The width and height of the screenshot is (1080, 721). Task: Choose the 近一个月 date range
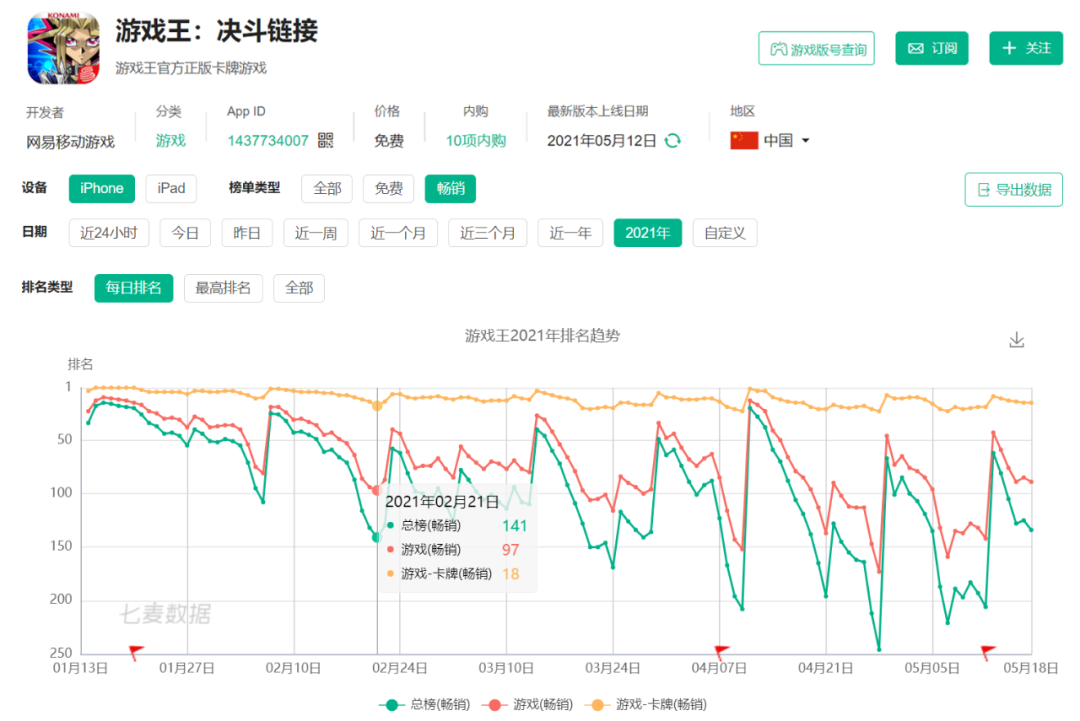pos(398,233)
